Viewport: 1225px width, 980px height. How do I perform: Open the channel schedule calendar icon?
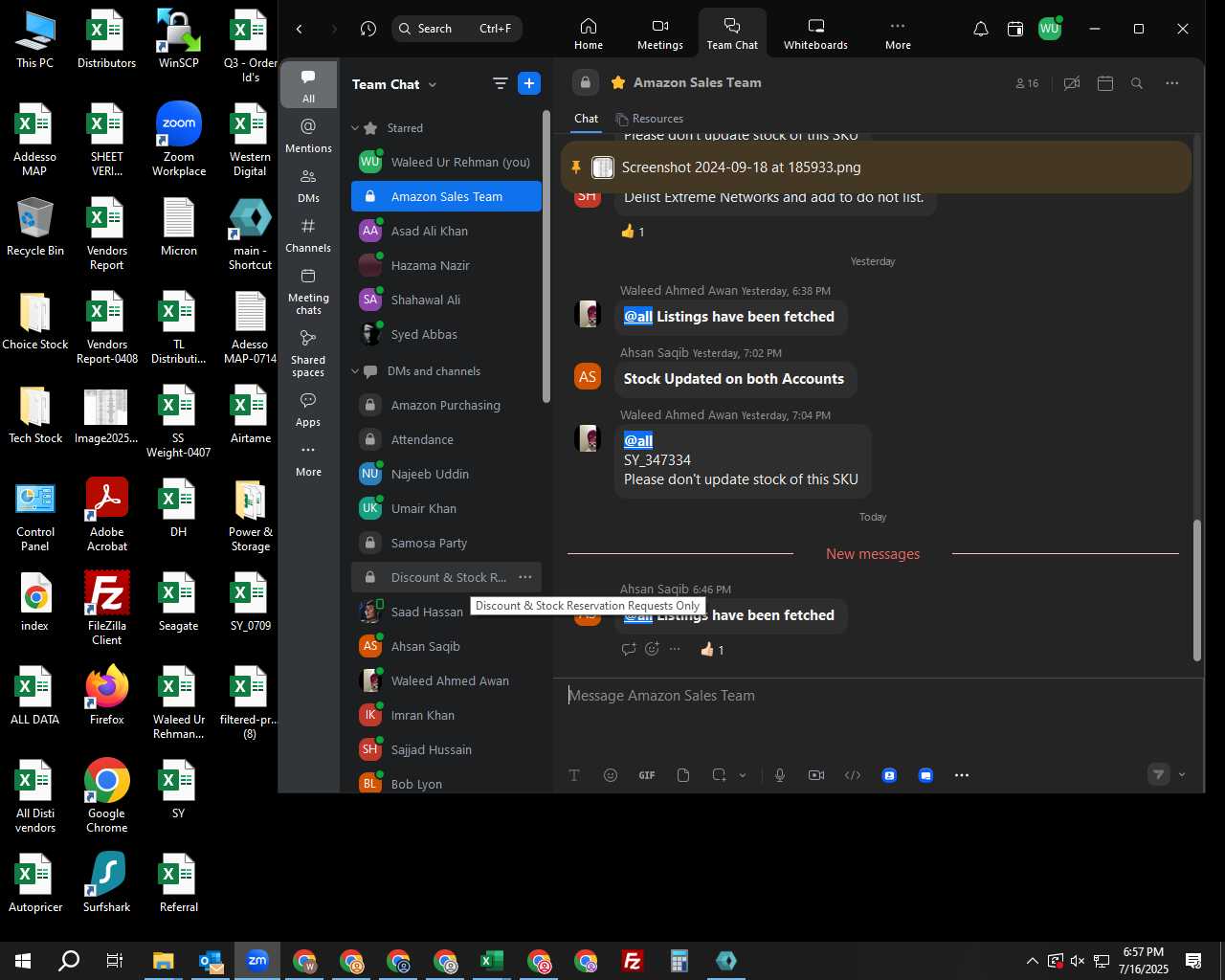[1105, 83]
